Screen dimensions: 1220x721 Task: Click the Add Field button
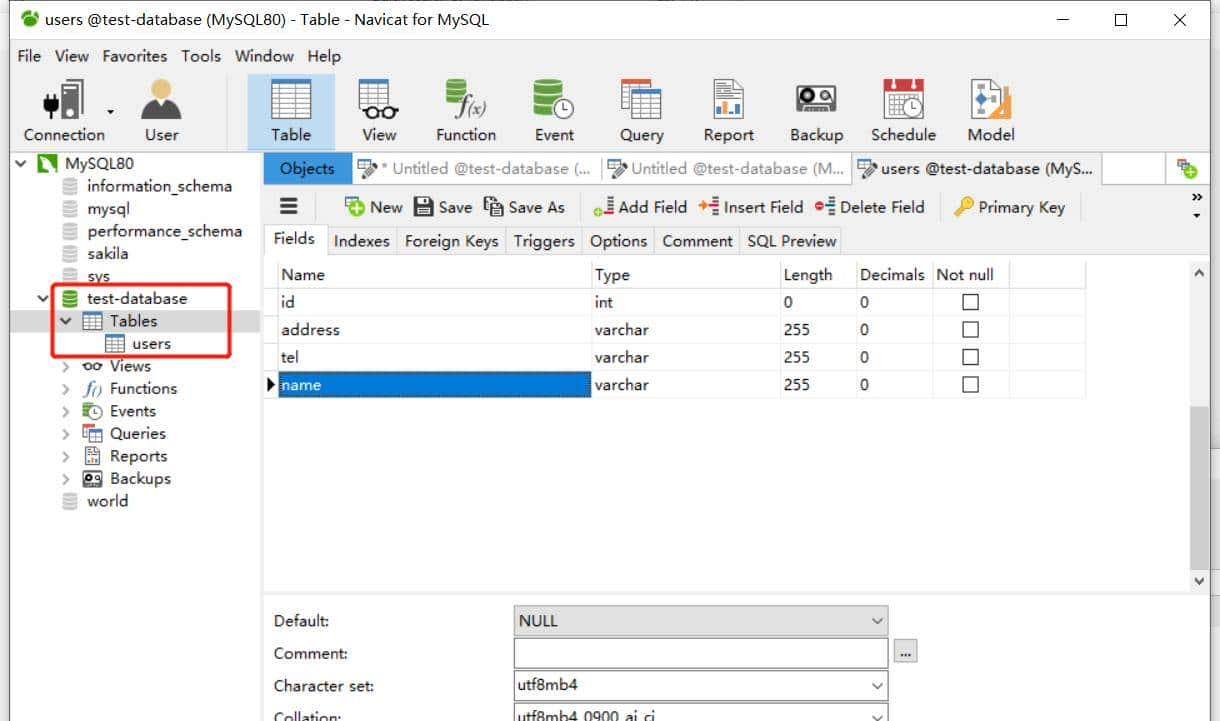click(x=640, y=207)
